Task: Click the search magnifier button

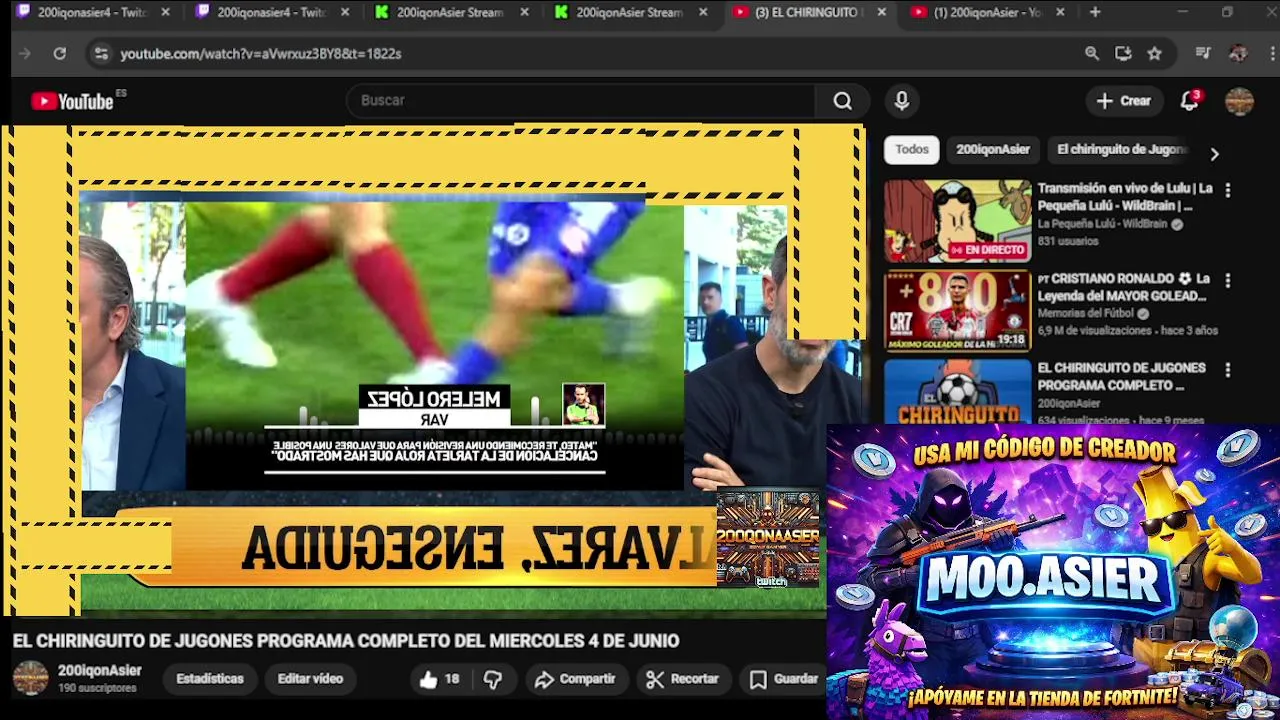Action: pos(843,101)
